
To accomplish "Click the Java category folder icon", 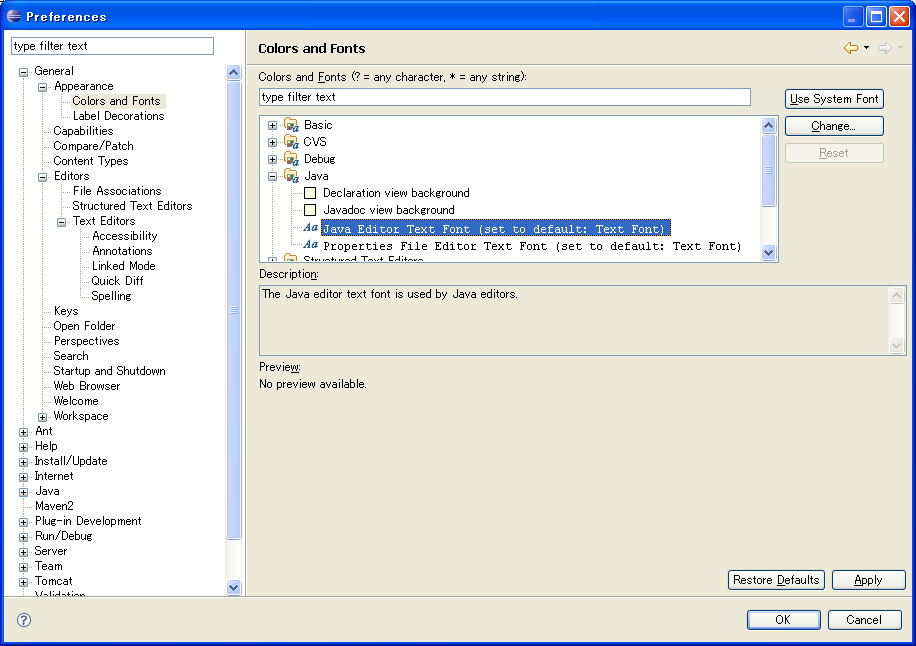I will tap(291, 176).
